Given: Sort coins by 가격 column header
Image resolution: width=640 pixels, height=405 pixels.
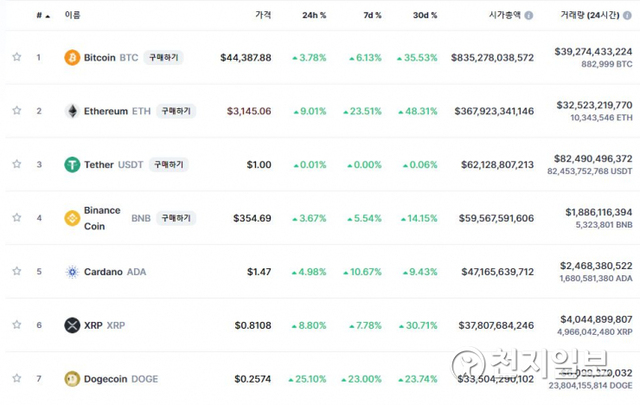Looking at the screenshot, I should 262,16.
